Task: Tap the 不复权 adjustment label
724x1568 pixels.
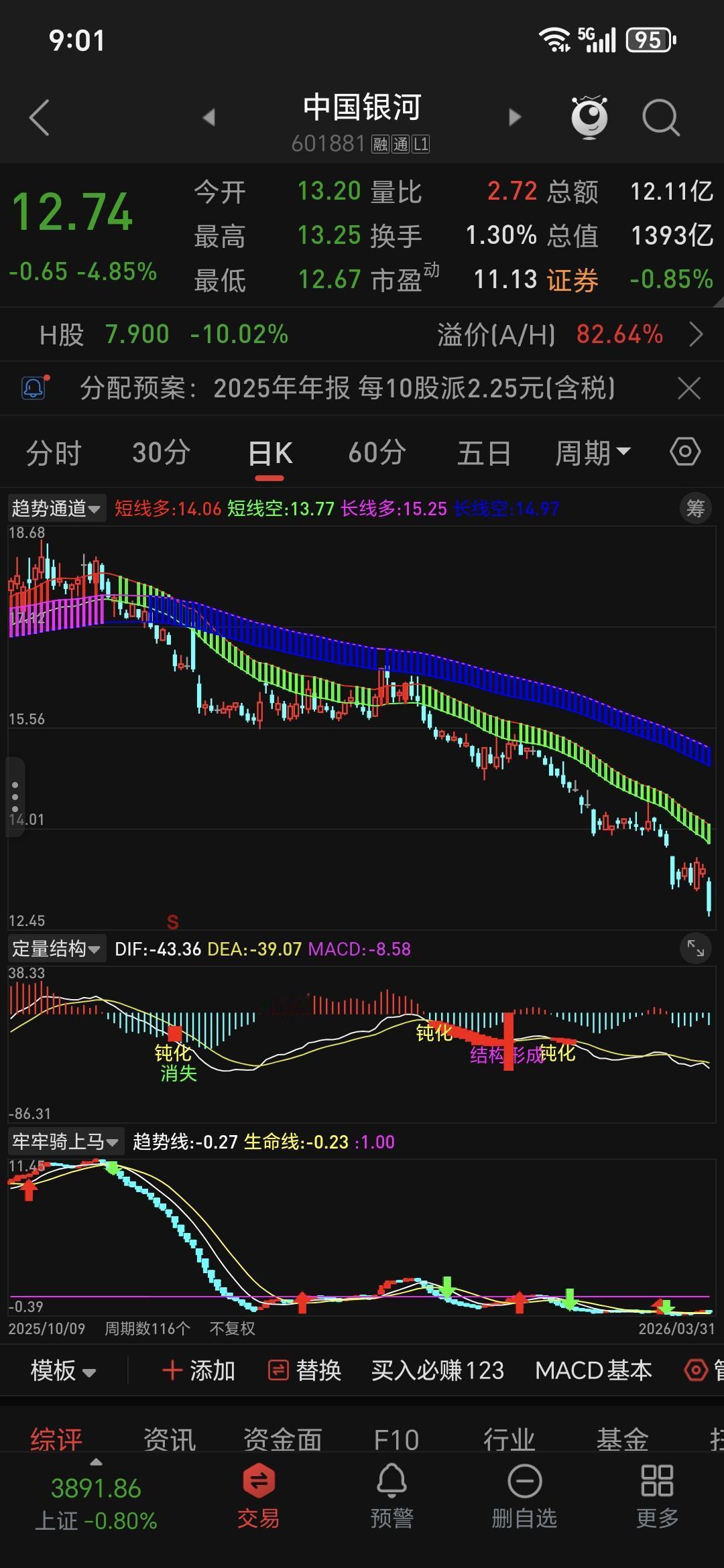Action: click(x=232, y=1328)
